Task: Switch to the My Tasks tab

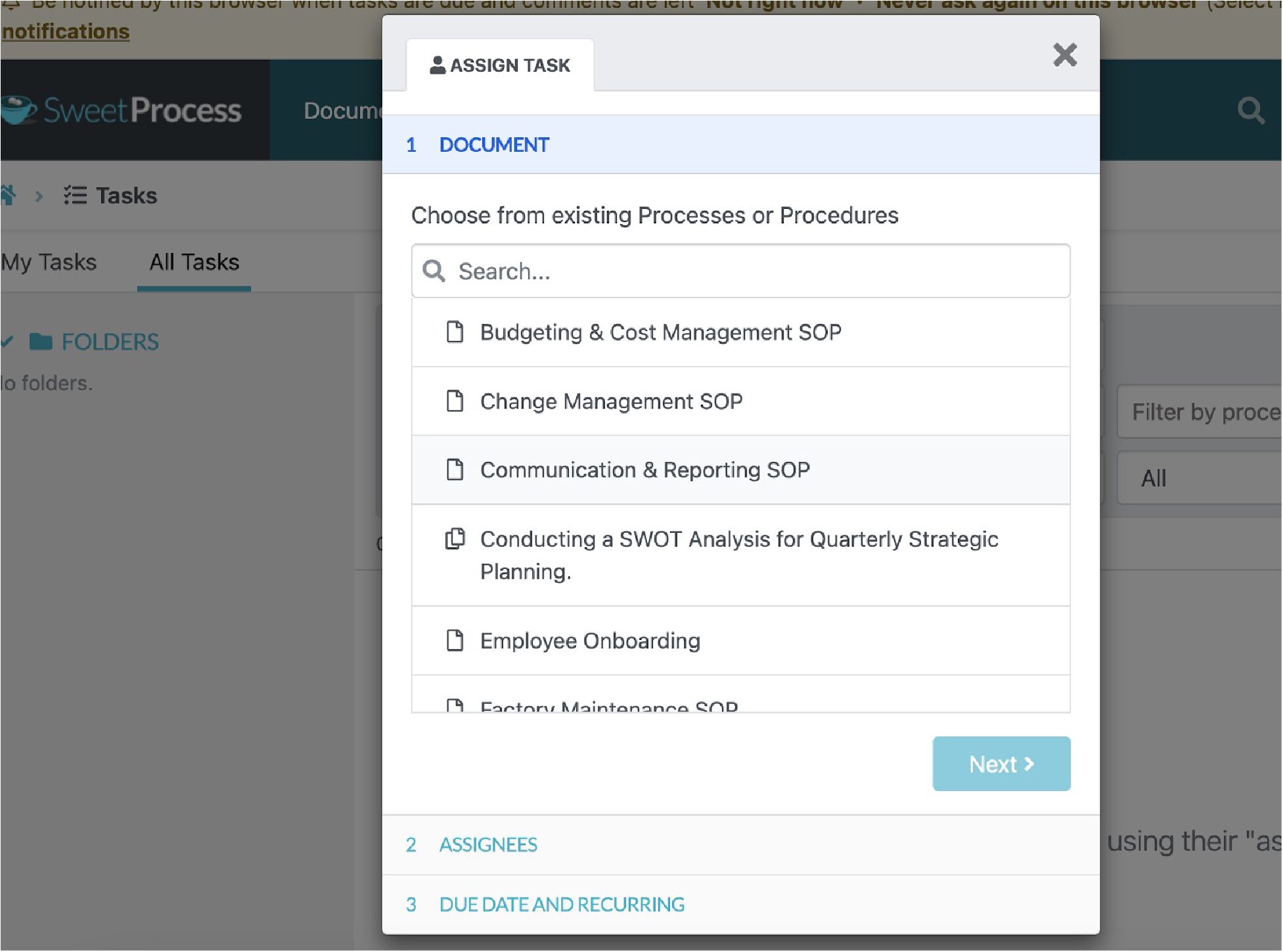Action: pyautogui.click(x=49, y=262)
